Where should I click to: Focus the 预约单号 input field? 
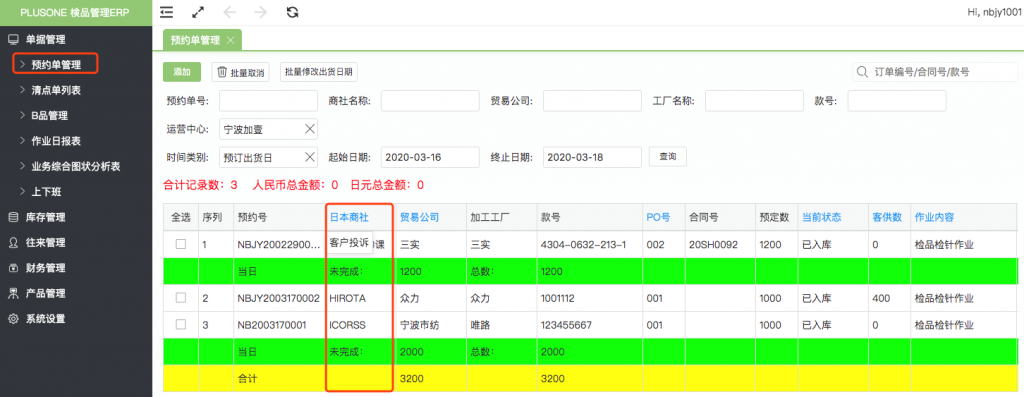point(268,101)
